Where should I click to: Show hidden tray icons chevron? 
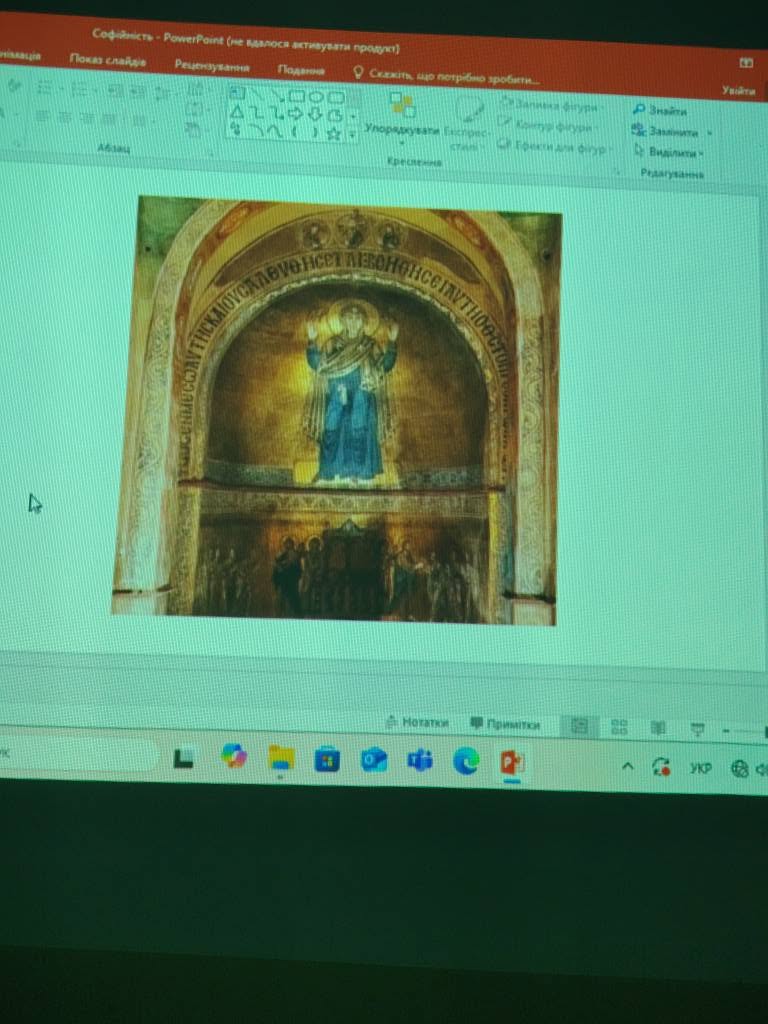coord(627,767)
